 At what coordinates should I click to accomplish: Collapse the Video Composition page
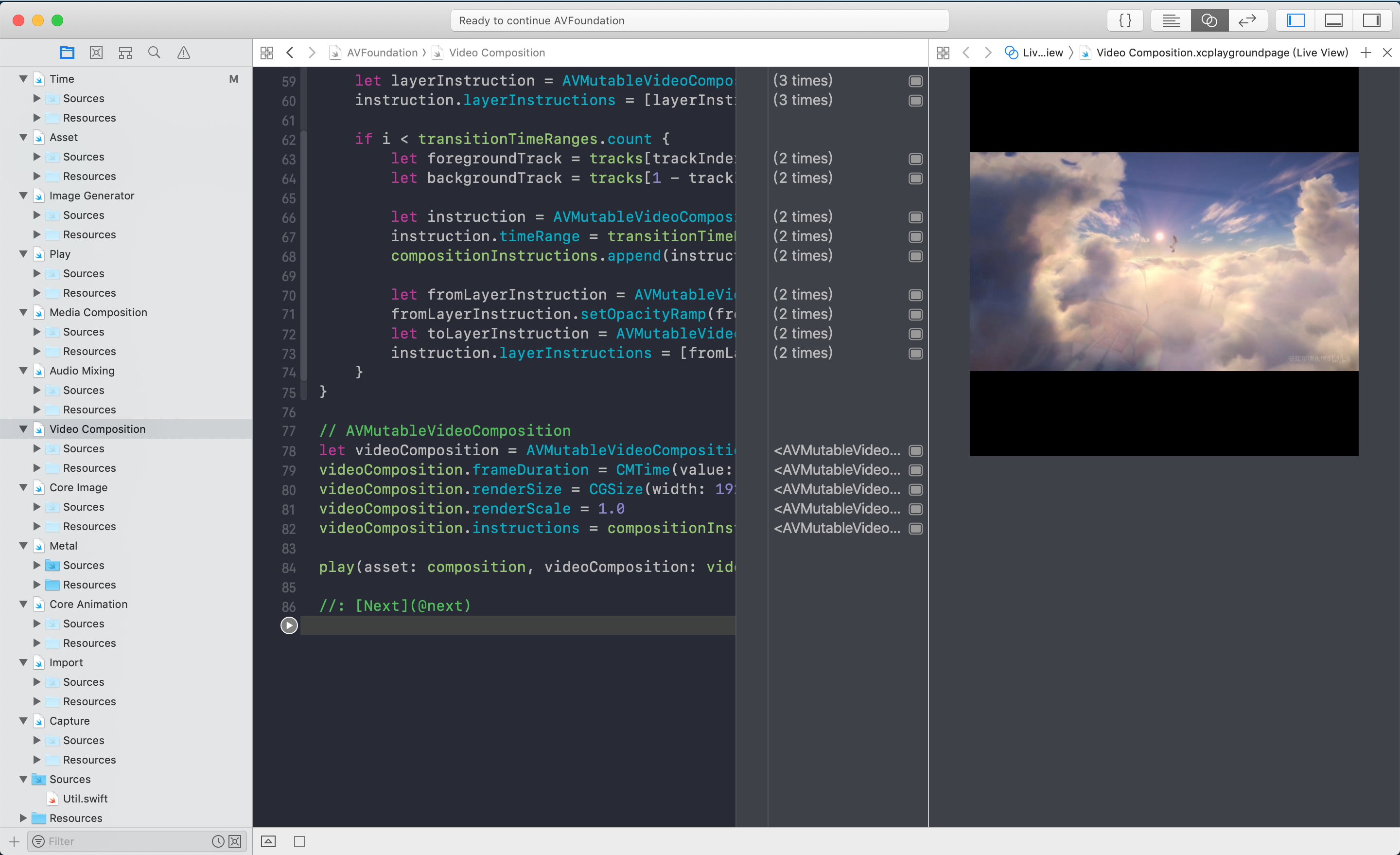tap(23, 429)
